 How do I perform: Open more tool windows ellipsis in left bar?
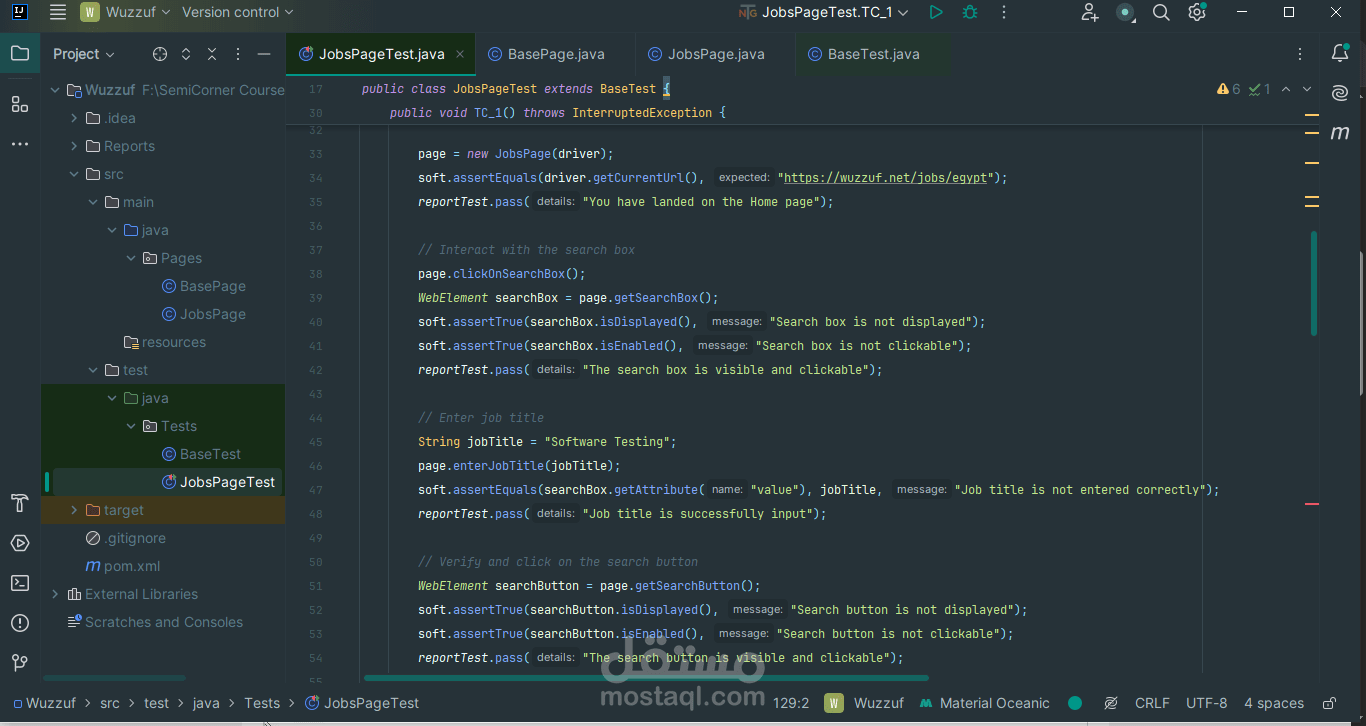point(20,144)
